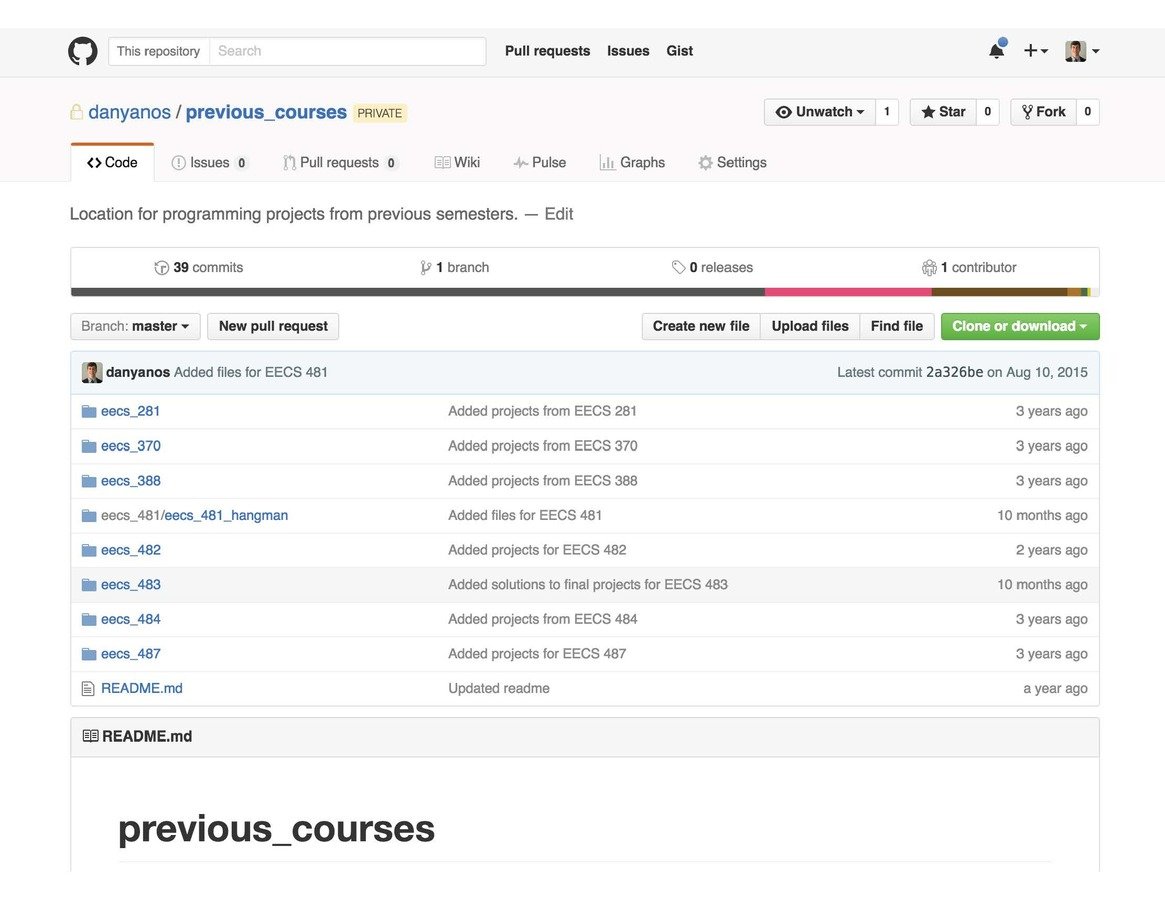Star this repository

click(x=943, y=111)
